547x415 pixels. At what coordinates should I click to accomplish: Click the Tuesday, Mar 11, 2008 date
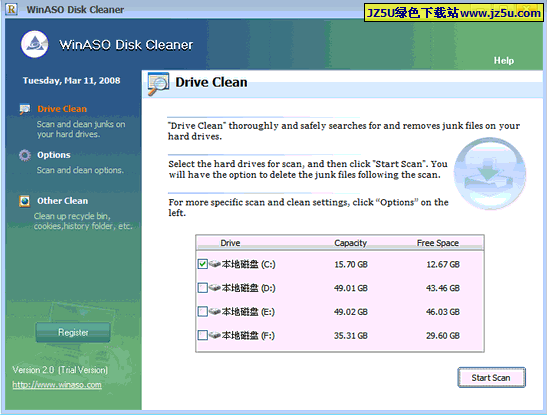tap(72, 81)
